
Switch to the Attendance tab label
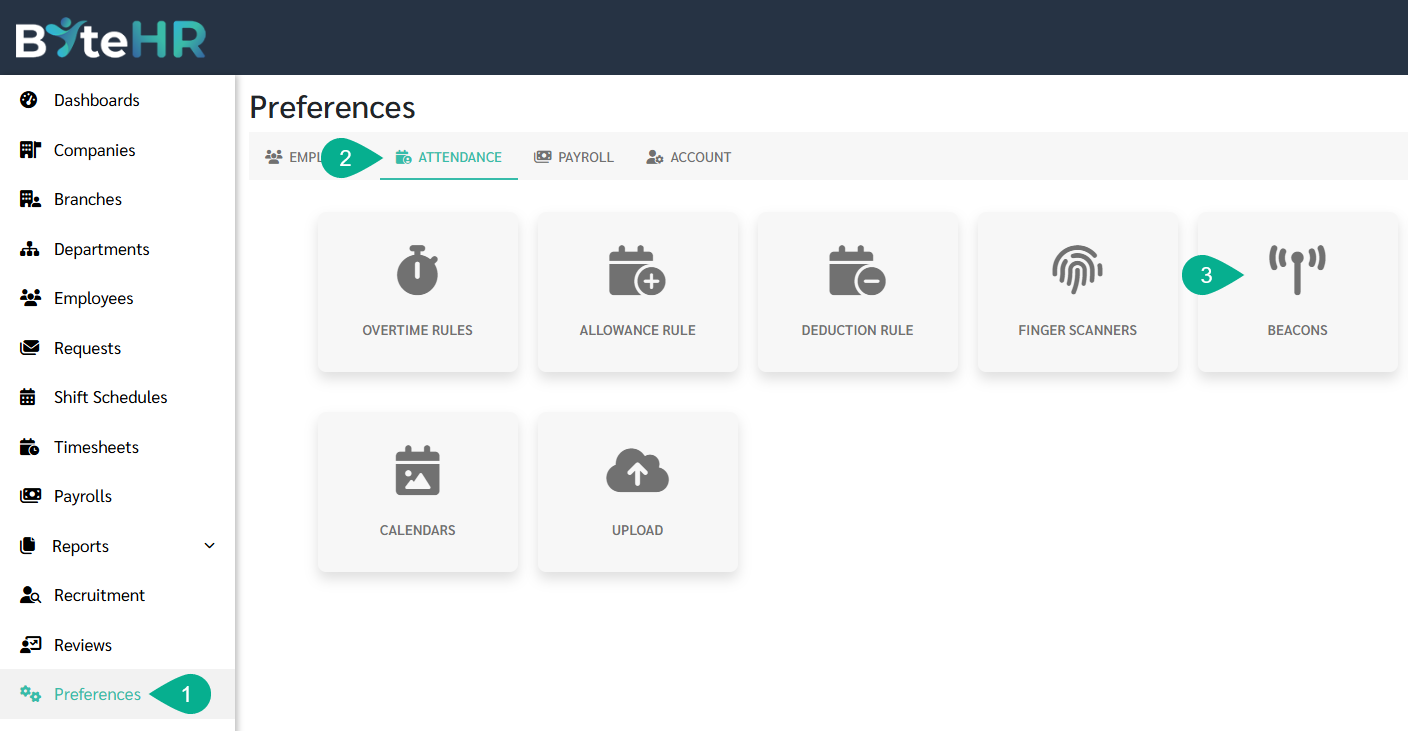pos(460,157)
